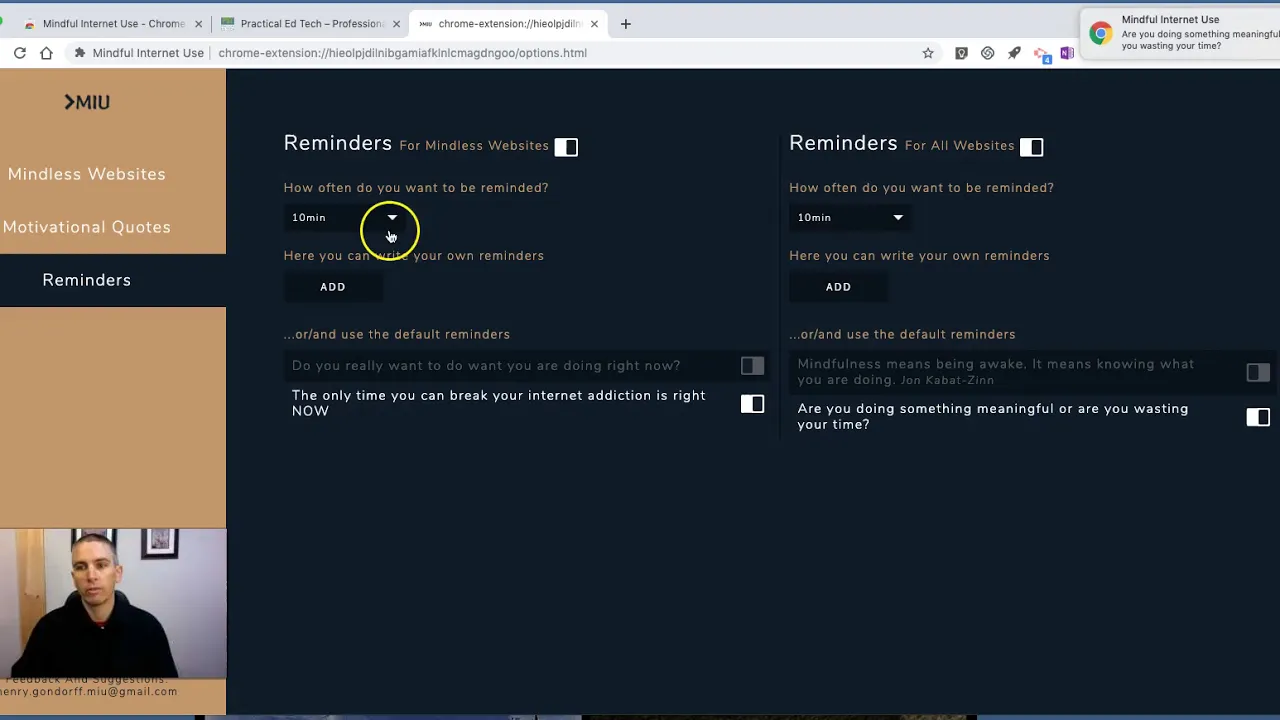Open the Mindless Websites 10min frequency dropdown

coord(345,217)
